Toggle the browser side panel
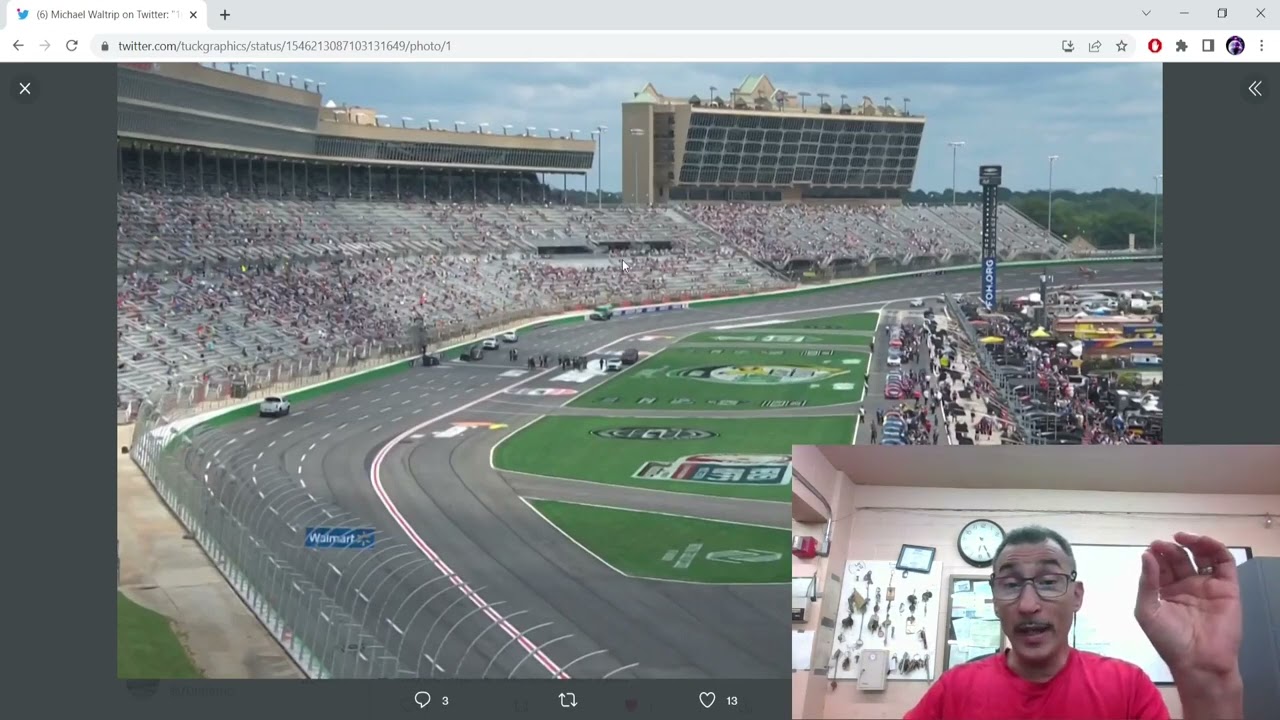 click(1208, 46)
